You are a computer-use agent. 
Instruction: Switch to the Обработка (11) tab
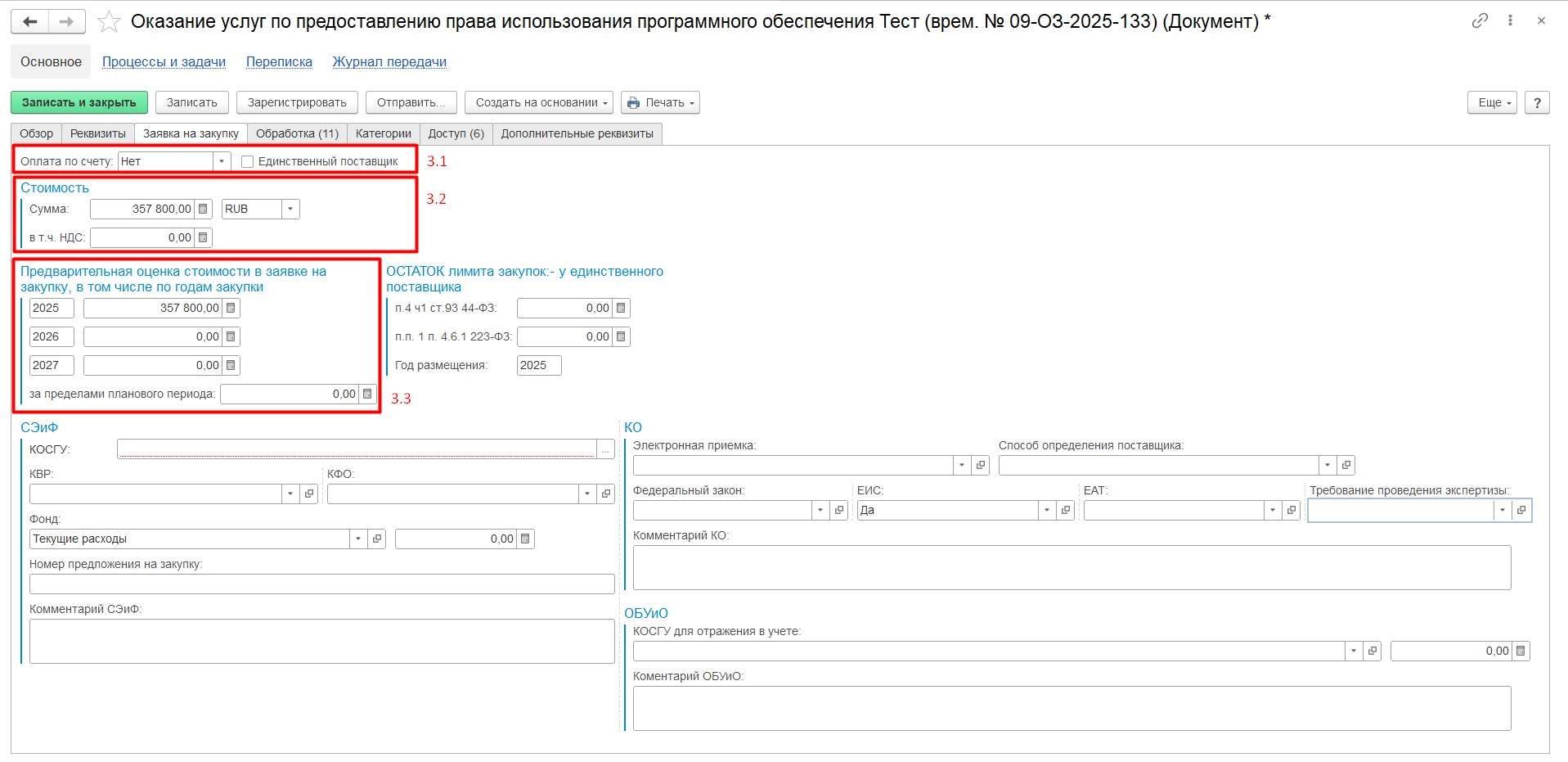[x=297, y=134]
